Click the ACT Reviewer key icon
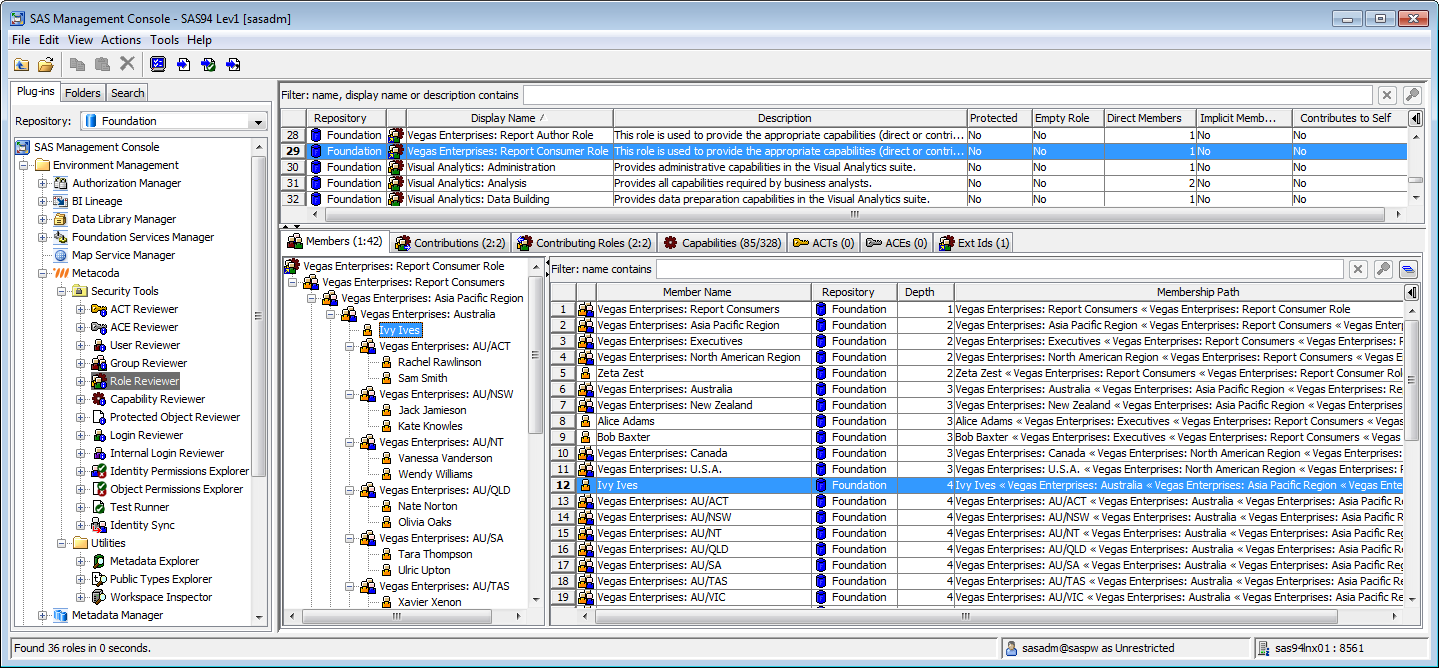The height and width of the screenshot is (668, 1439). 99,309
